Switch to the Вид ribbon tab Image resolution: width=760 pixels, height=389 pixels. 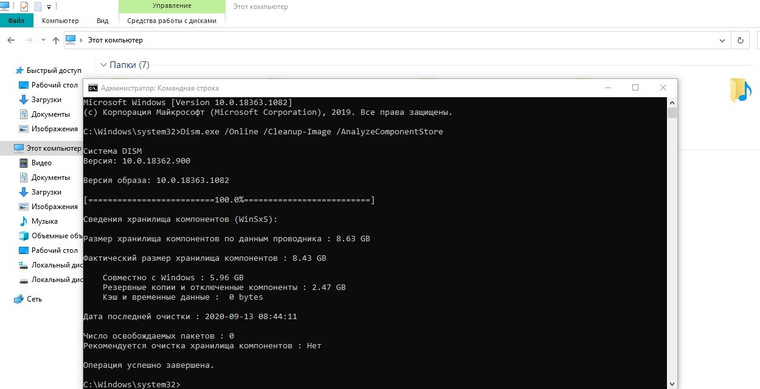click(x=102, y=21)
